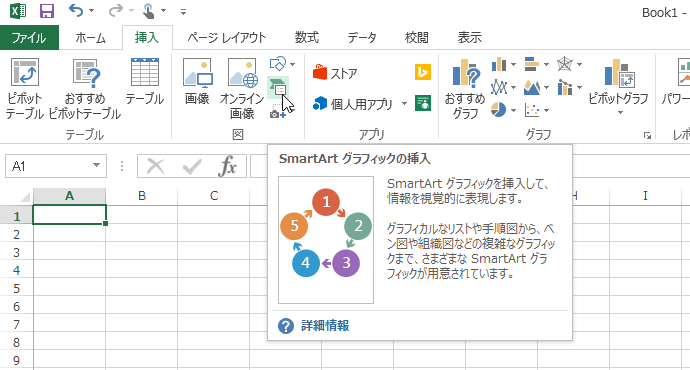Select row 9 header
The height and width of the screenshot is (370, 690).
(16, 361)
